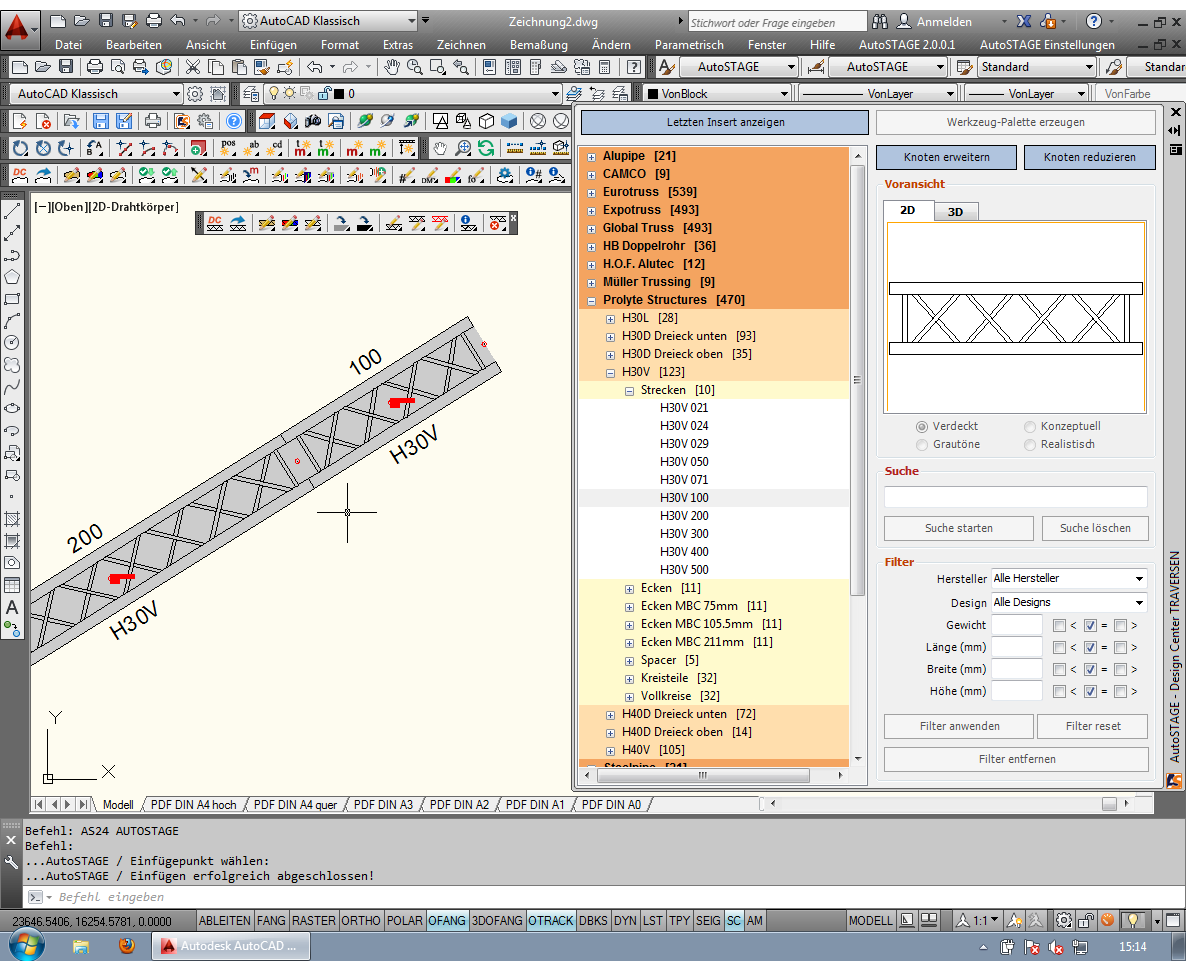The width and height of the screenshot is (1186, 961).
Task: Click the Cut scissors icon
Action: click(191, 67)
